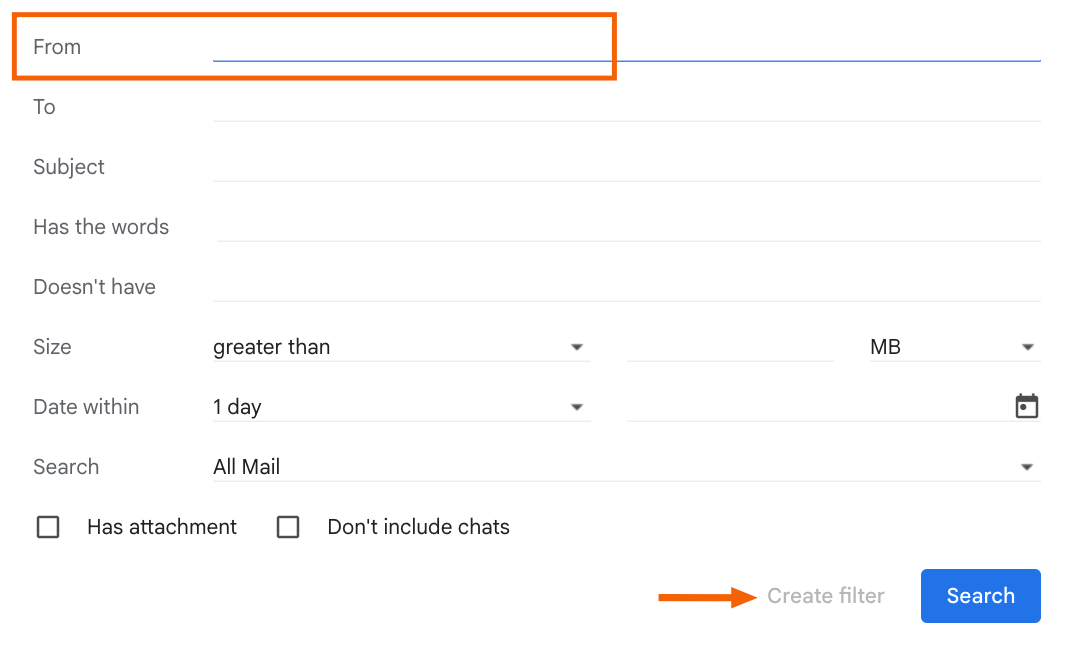Click the Create filter link
This screenshot has width=1072, height=651.
pos(825,596)
